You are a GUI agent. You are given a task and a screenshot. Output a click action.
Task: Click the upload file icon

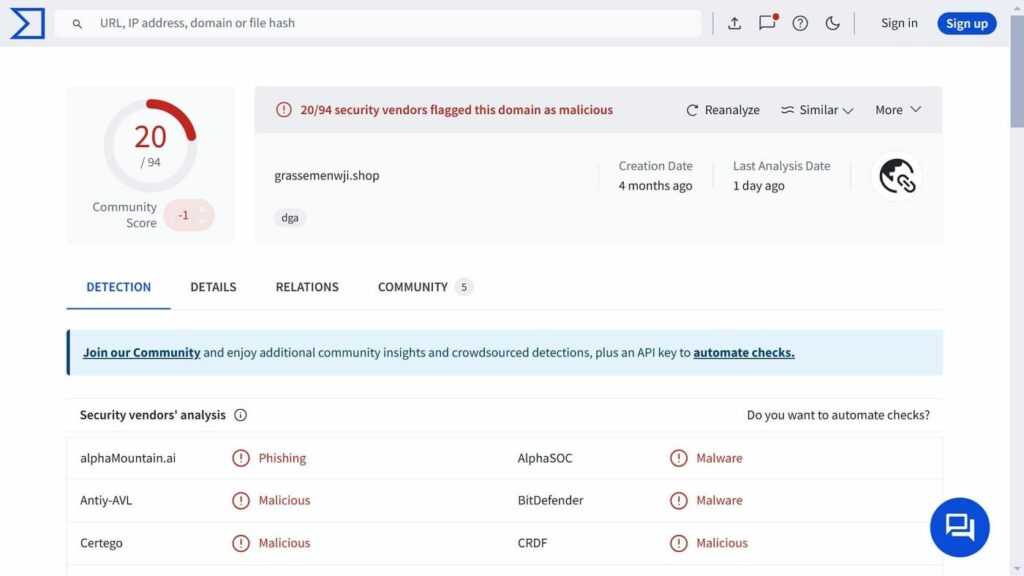point(734,23)
